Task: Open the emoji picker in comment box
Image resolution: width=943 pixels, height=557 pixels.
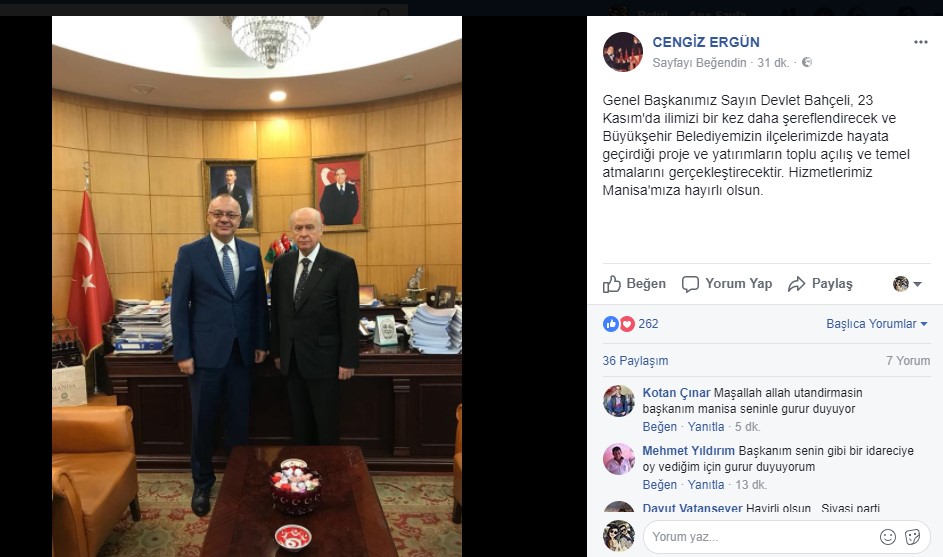Action: point(888,537)
